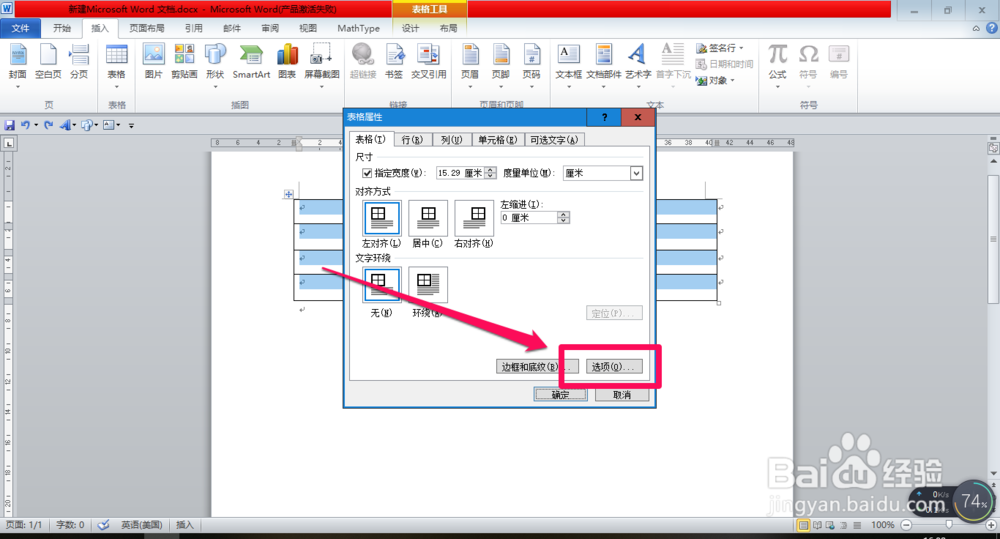Insert WordArt (艺术字)
This screenshot has height=539, width=1000.
pos(638,63)
